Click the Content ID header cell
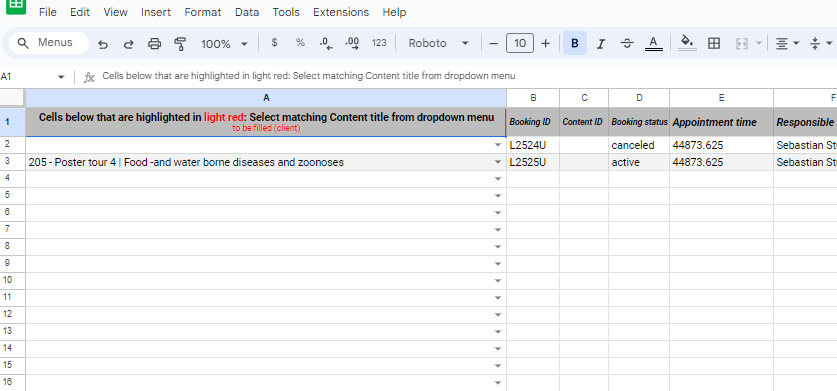 pyautogui.click(x=584, y=122)
